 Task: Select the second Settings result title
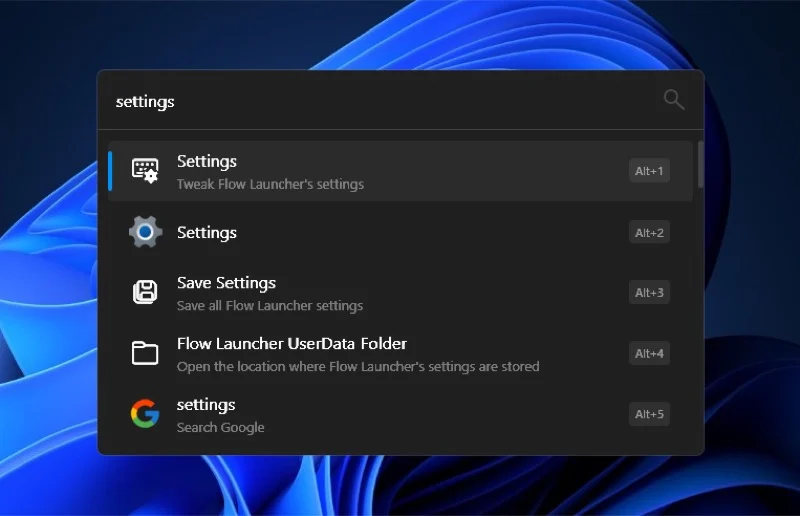pos(207,233)
